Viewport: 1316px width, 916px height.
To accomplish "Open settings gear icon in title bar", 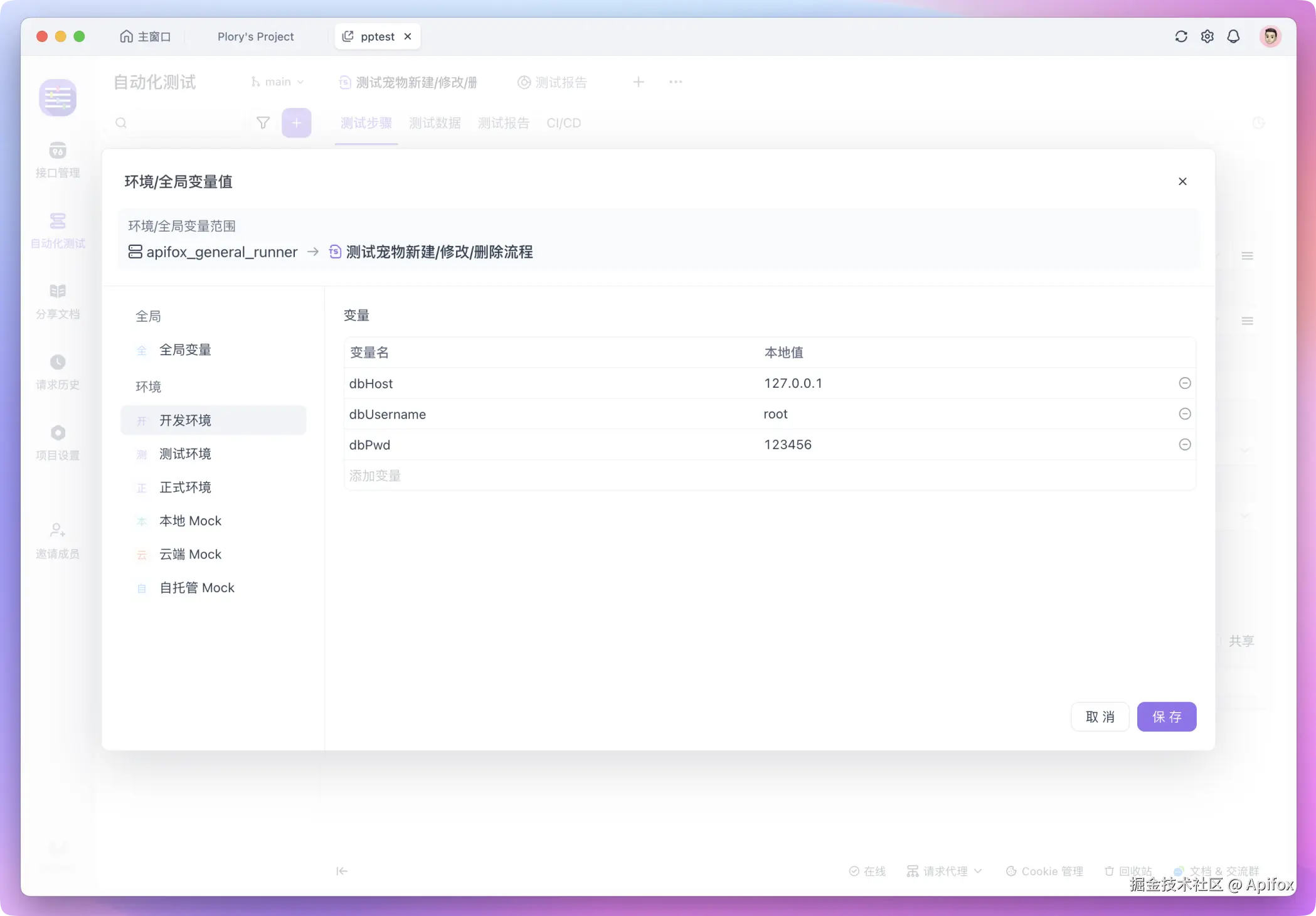I will [x=1207, y=36].
